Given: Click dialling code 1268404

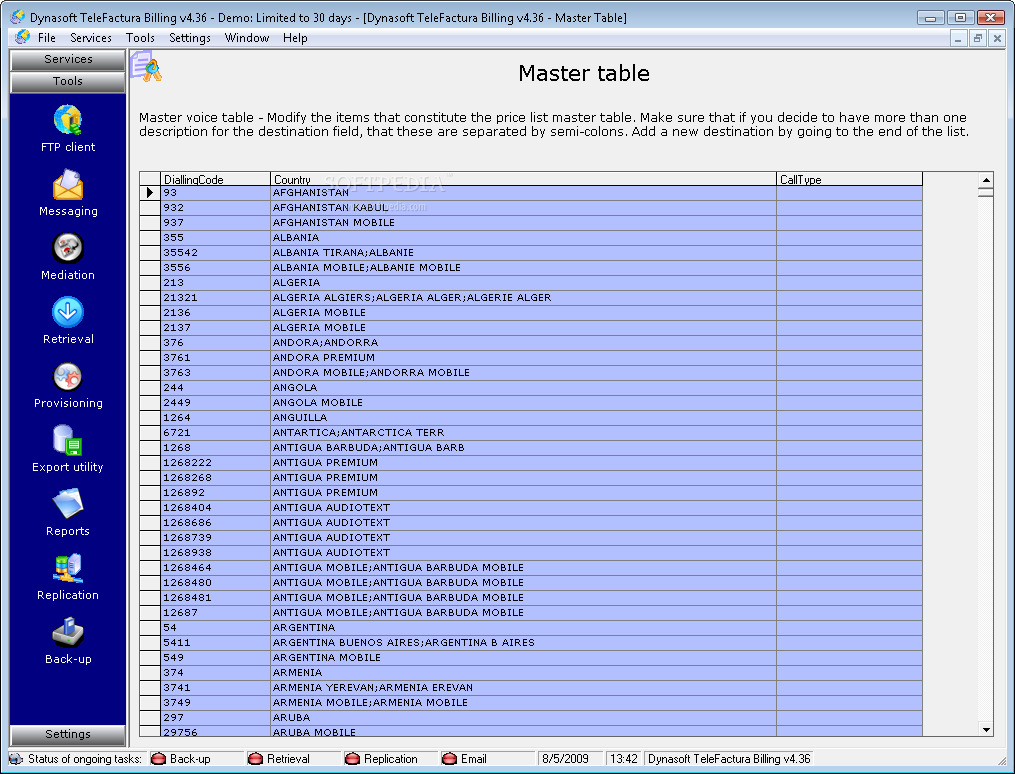Looking at the screenshot, I should (215, 507).
